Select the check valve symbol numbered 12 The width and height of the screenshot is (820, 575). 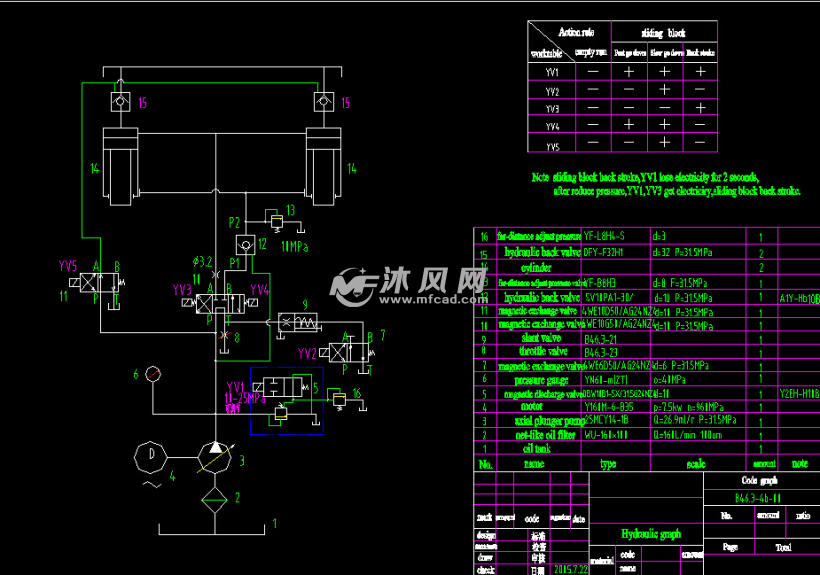245,245
